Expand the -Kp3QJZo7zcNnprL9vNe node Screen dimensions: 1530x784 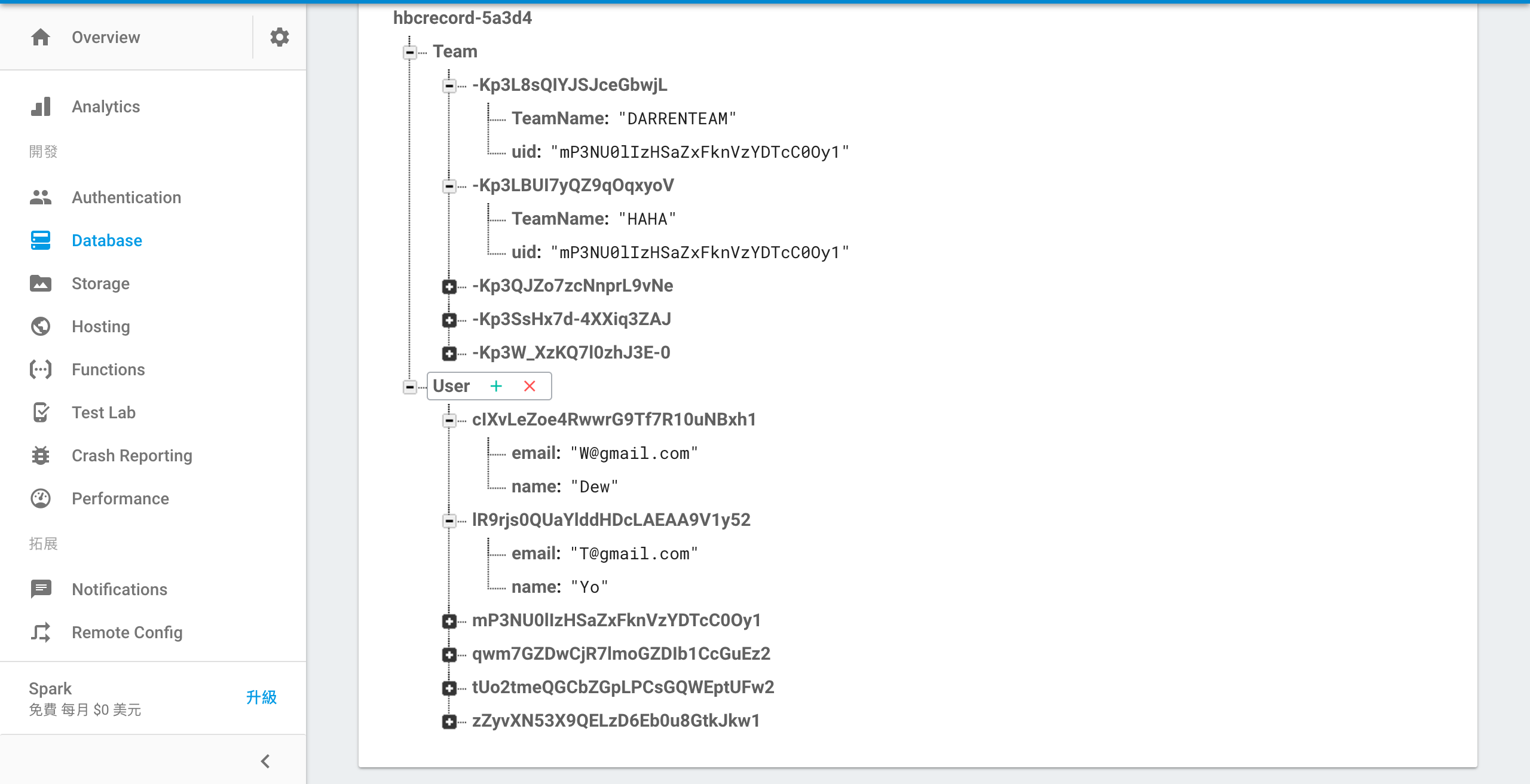[449, 287]
